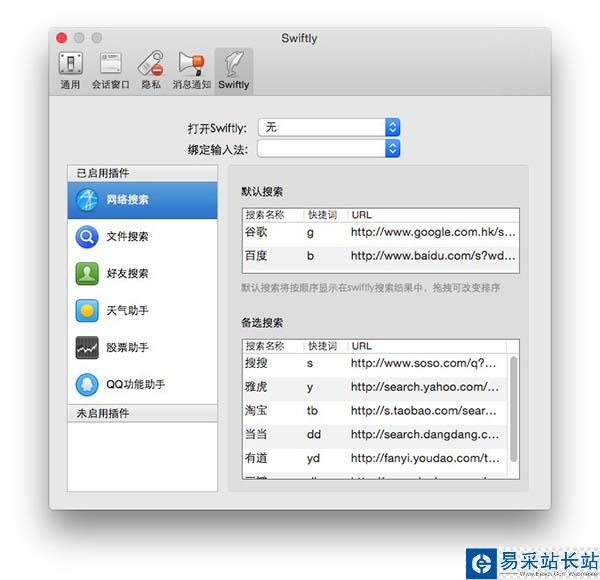Screen dimensions: 600x580
Task: Select the 百度 row in default searches
Action: 381,256
